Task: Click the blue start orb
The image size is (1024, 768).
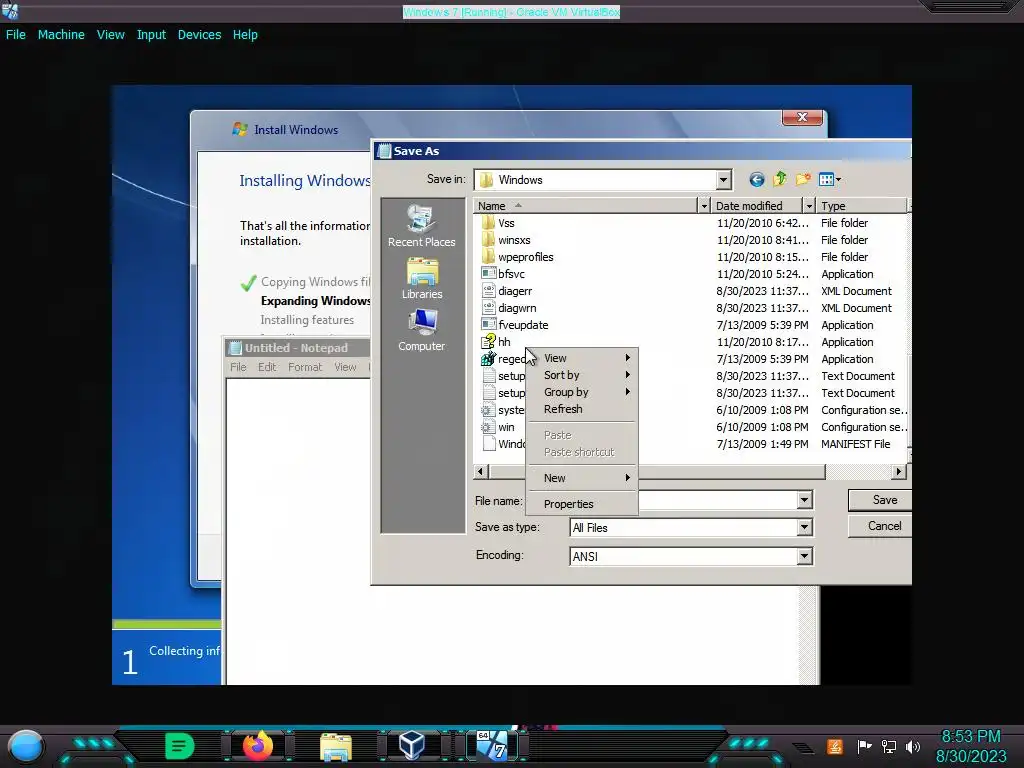Action: pos(26,746)
